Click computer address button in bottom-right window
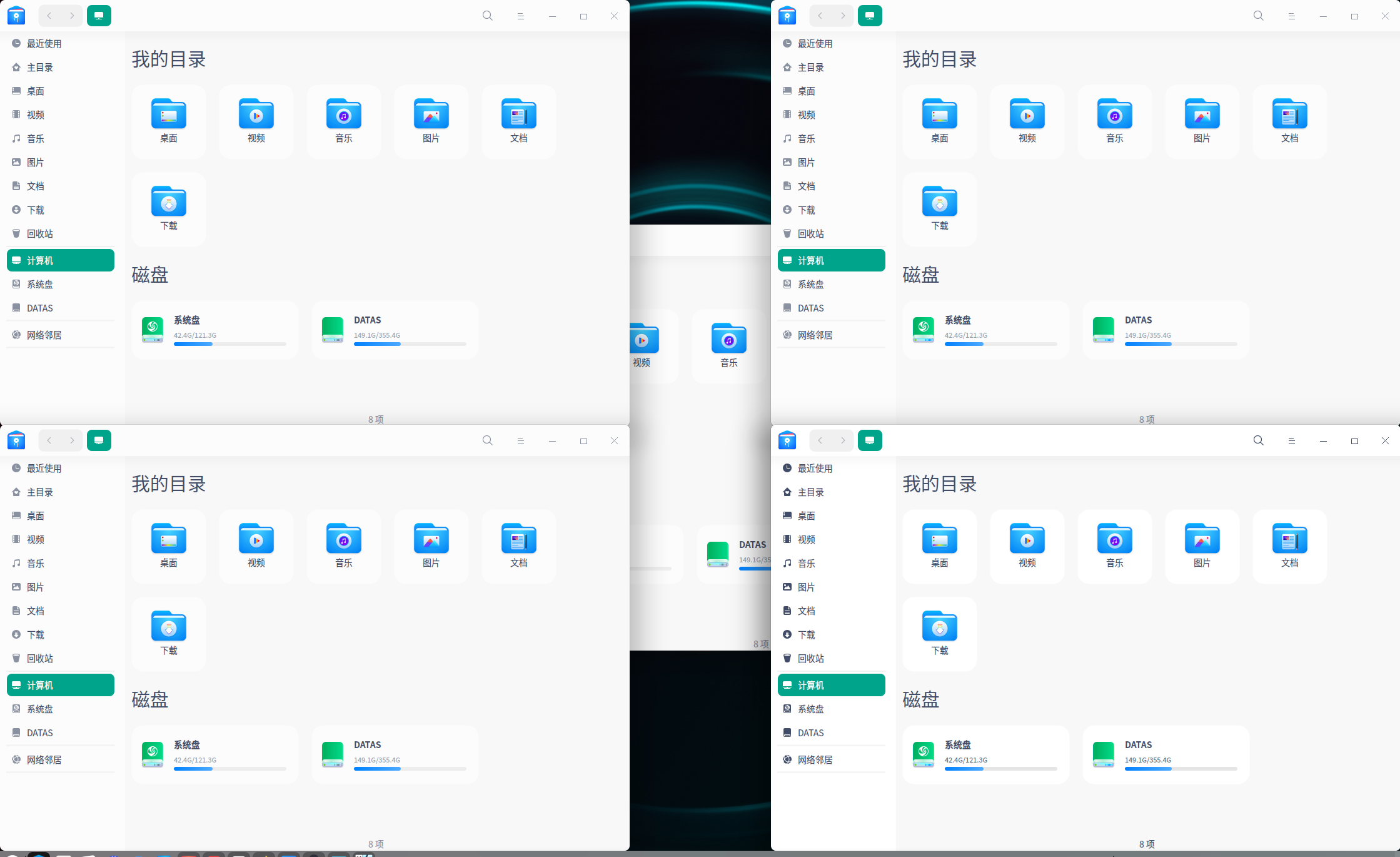1400x857 pixels. point(870,440)
